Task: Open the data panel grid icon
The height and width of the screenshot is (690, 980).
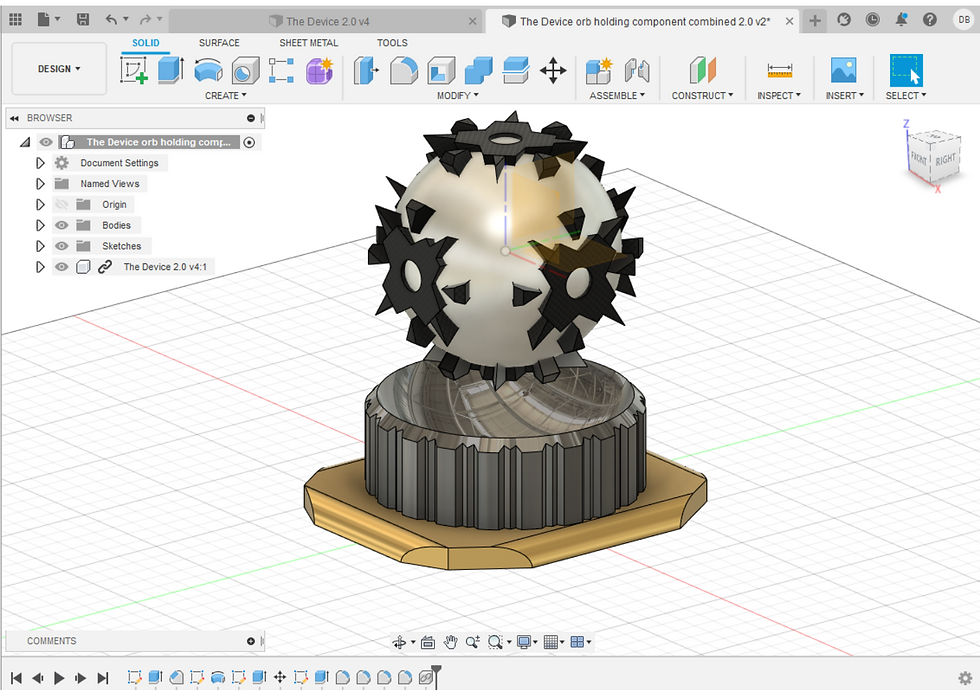Action: point(16,20)
